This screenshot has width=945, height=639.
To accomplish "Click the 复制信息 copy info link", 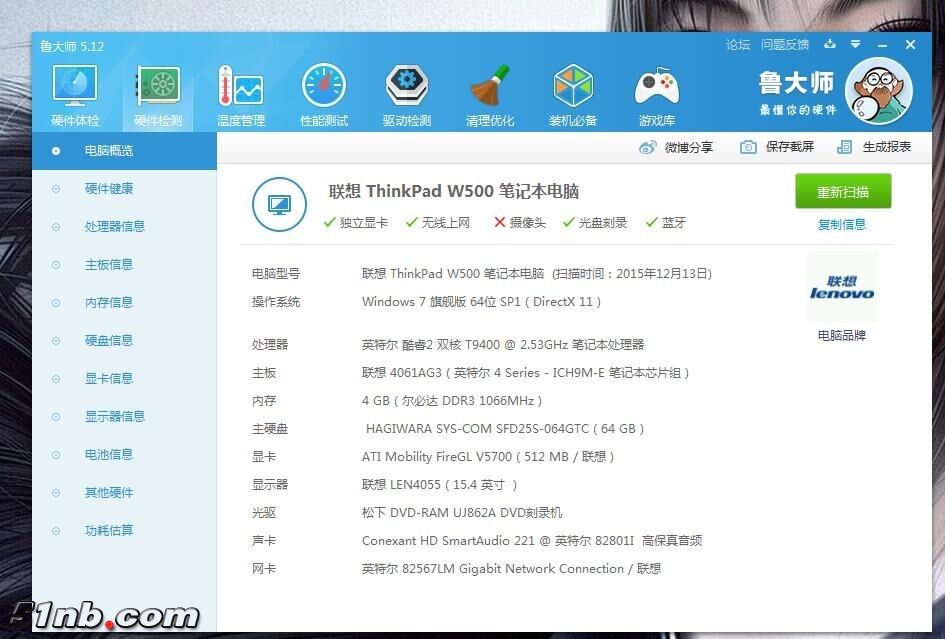I will tap(842, 224).
